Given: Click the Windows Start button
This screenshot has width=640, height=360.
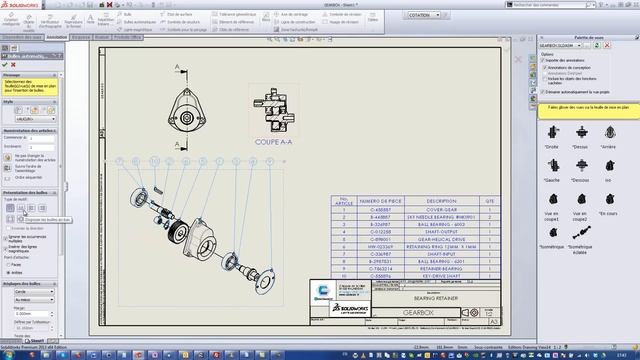Looking at the screenshot, I should tap(8, 355).
